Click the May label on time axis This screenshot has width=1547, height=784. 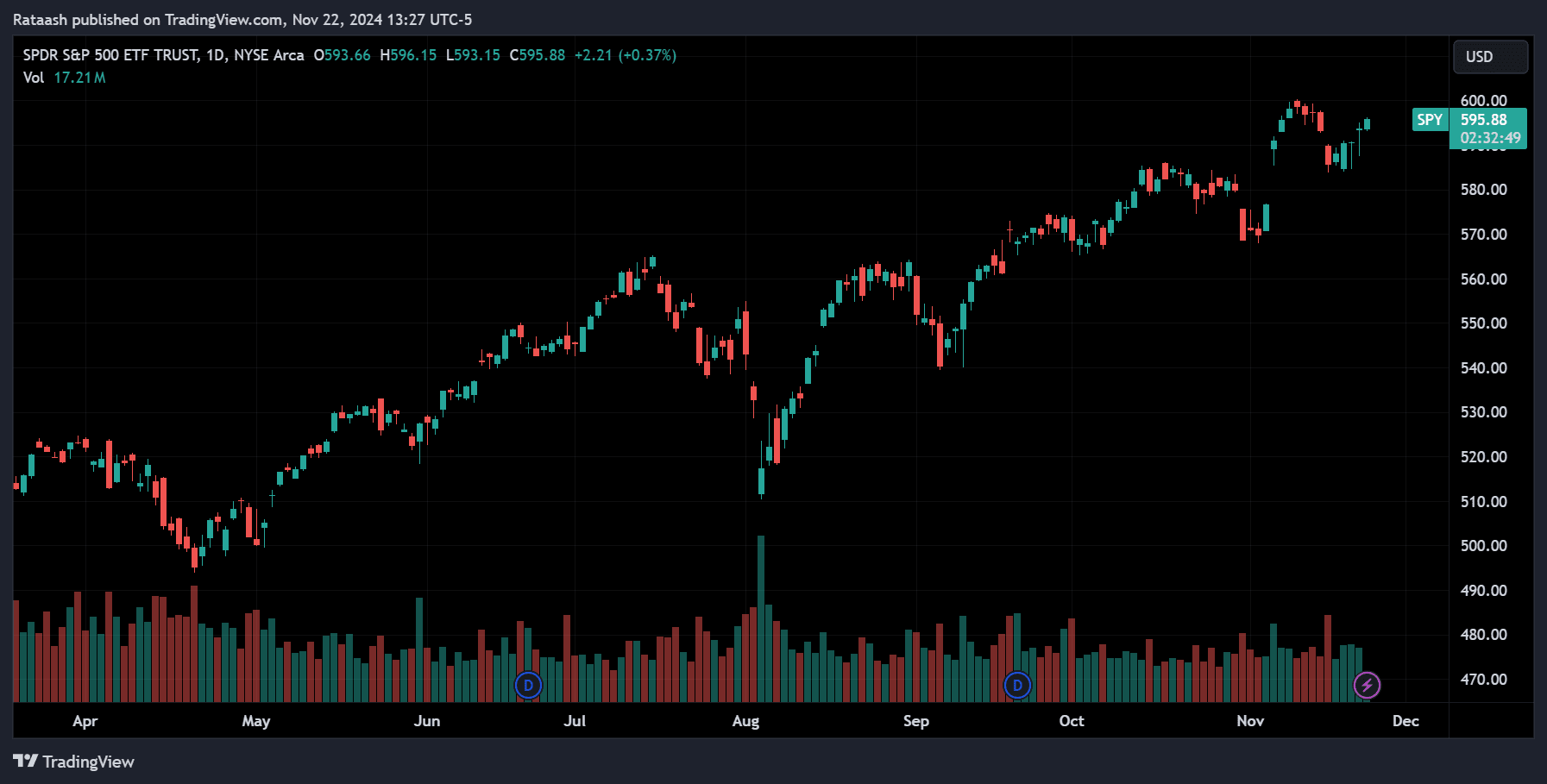coord(255,721)
